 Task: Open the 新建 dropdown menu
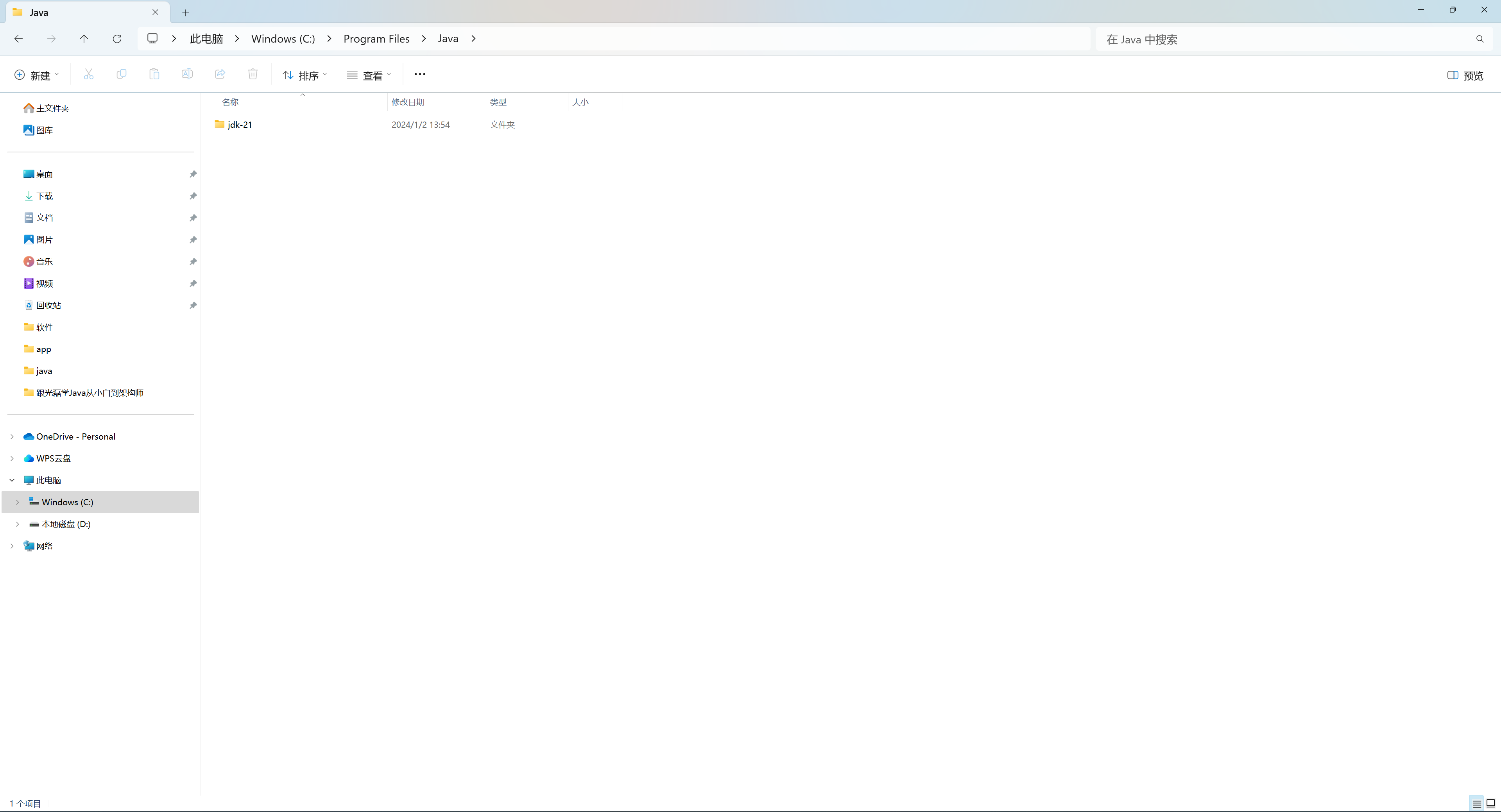(x=37, y=75)
